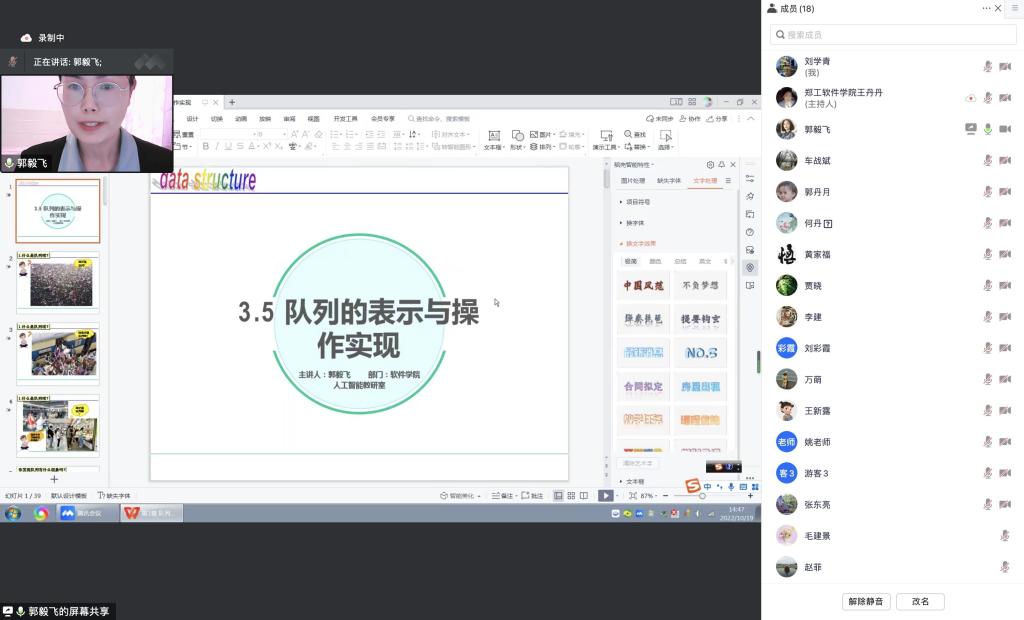Click the 中国风范 text effect style

click(x=643, y=286)
